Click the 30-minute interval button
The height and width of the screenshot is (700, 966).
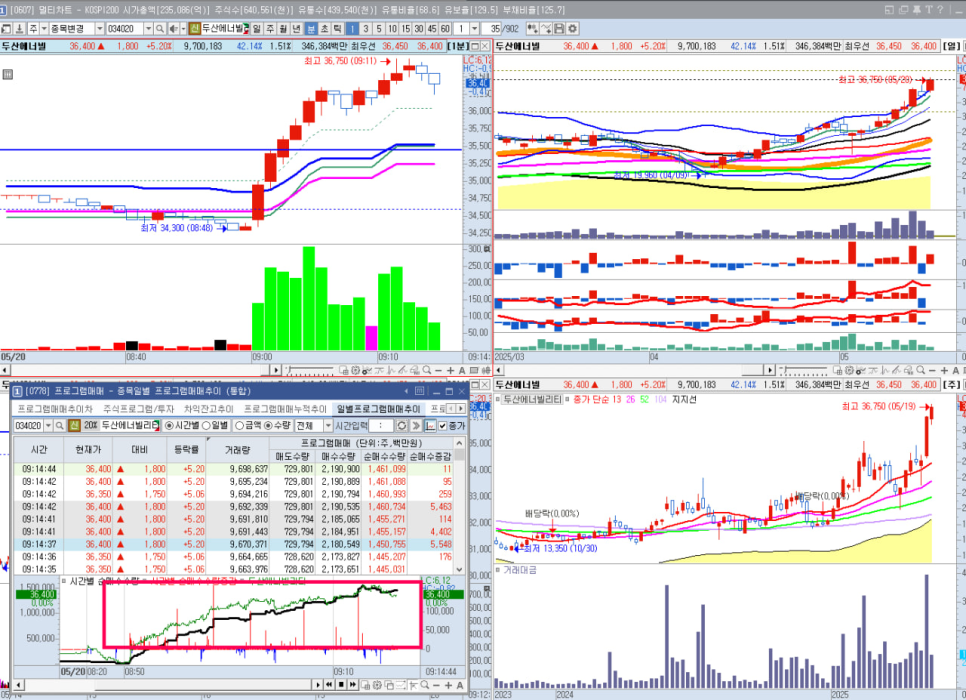[x=418, y=29]
